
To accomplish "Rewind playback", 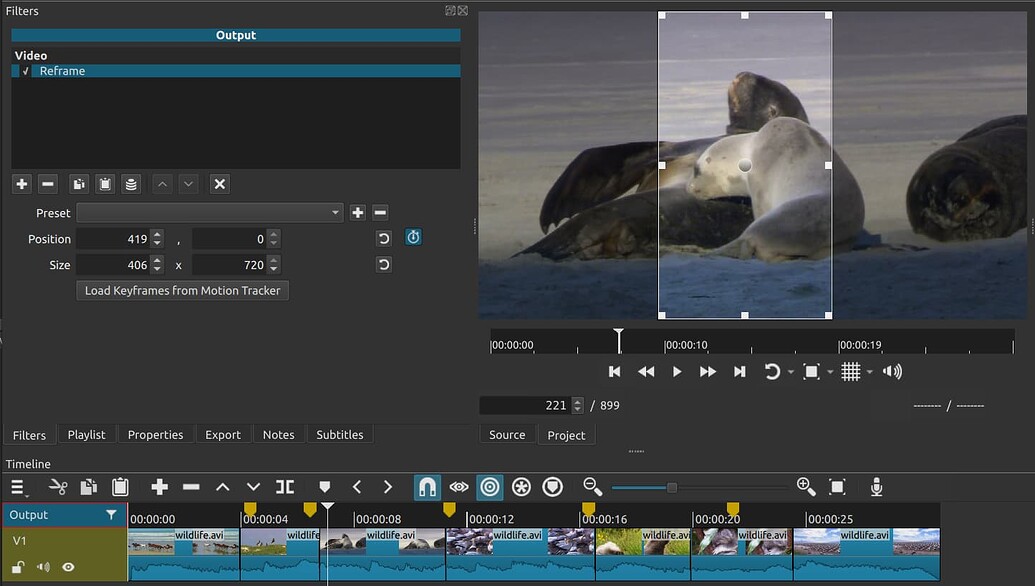I will (646, 372).
